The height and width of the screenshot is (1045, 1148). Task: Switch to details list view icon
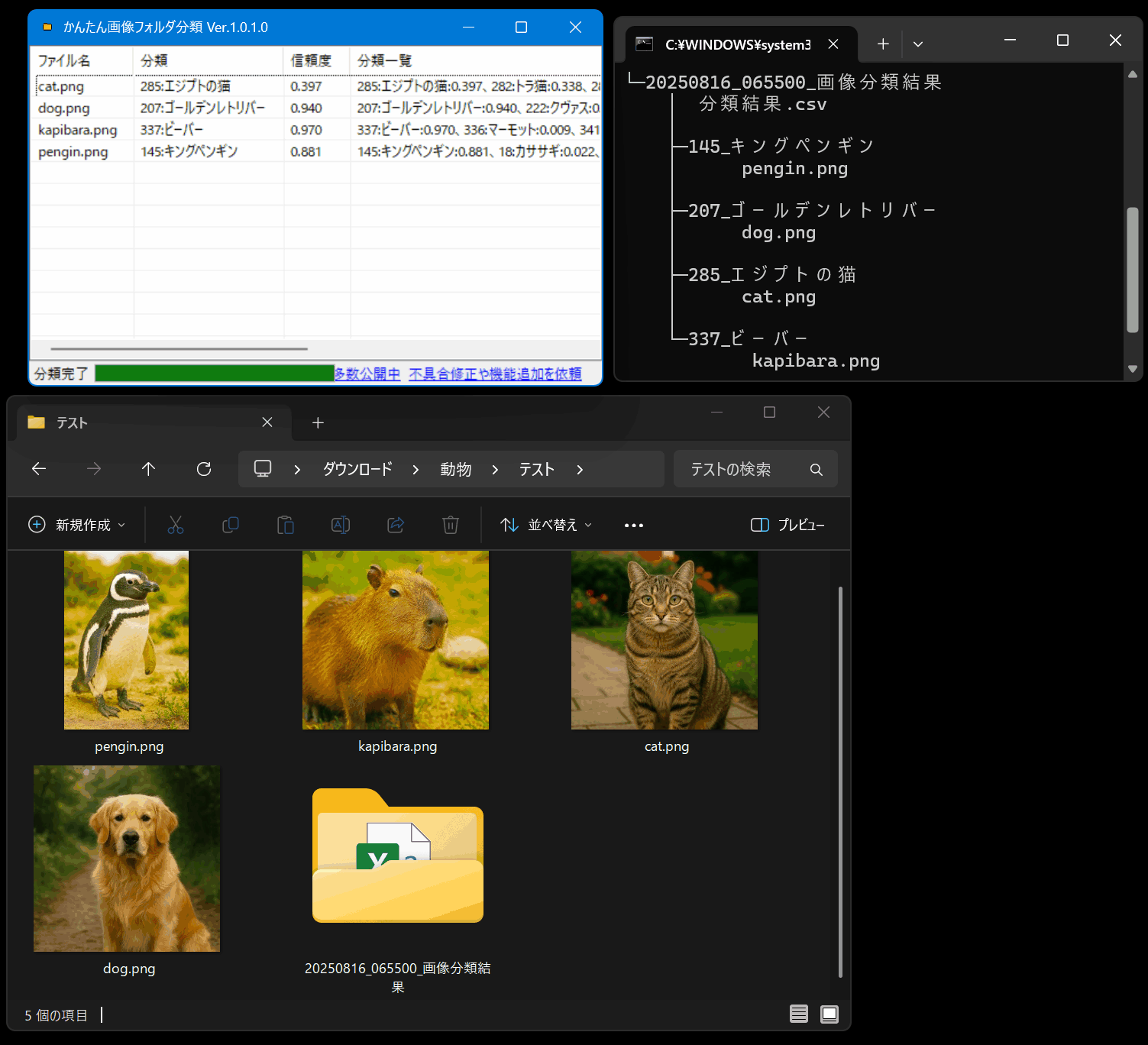[x=799, y=1014]
